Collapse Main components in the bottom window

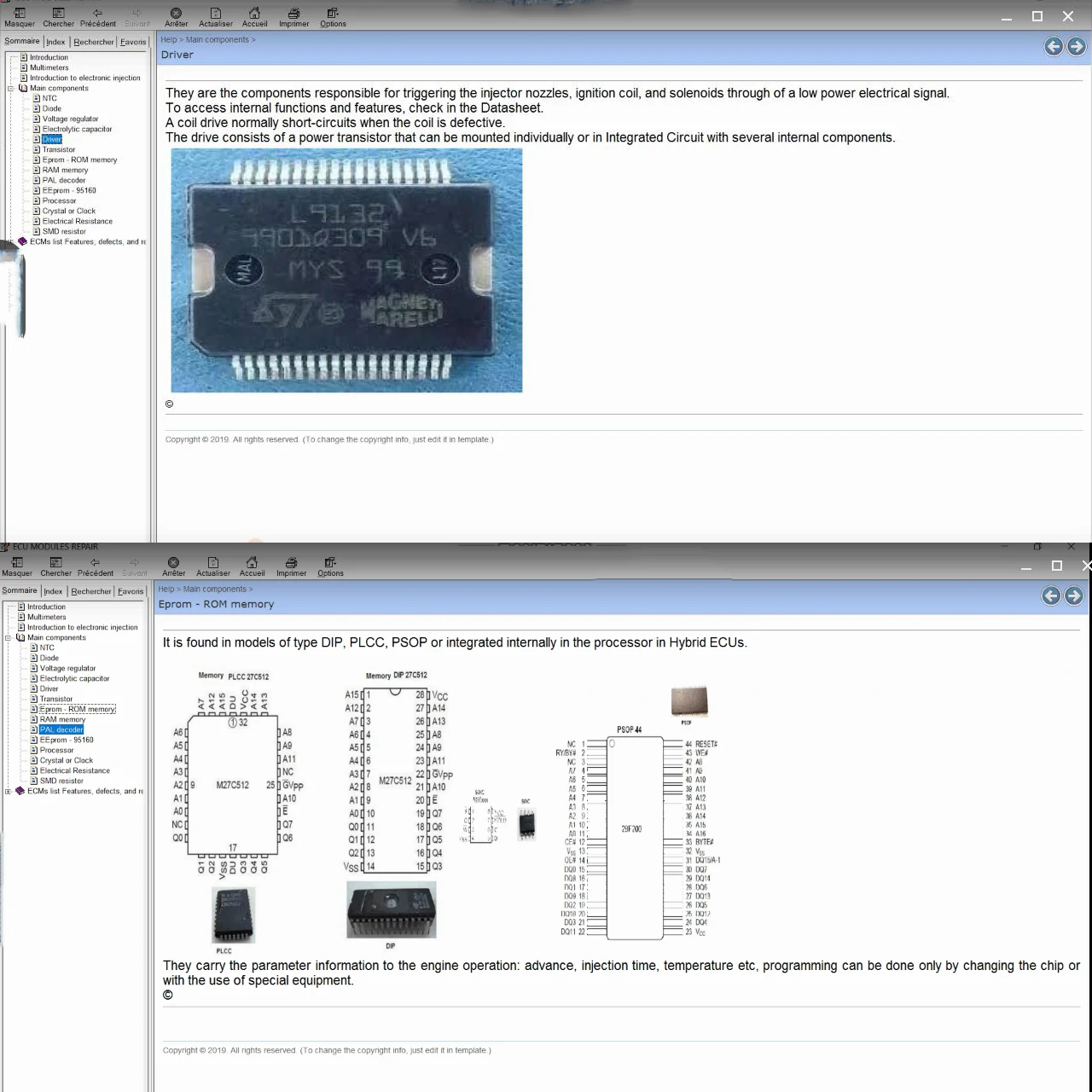tap(7, 637)
